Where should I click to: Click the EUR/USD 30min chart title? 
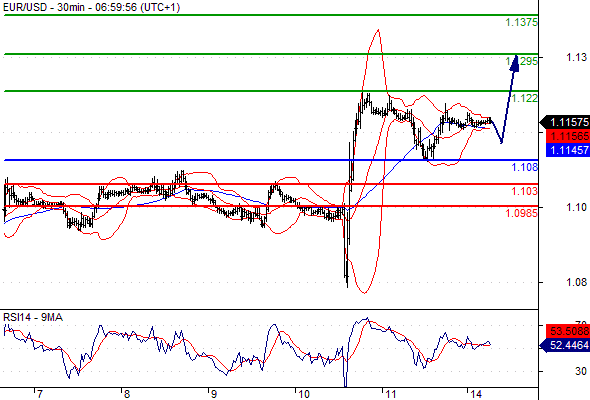pyautogui.click(x=91, y=7)
